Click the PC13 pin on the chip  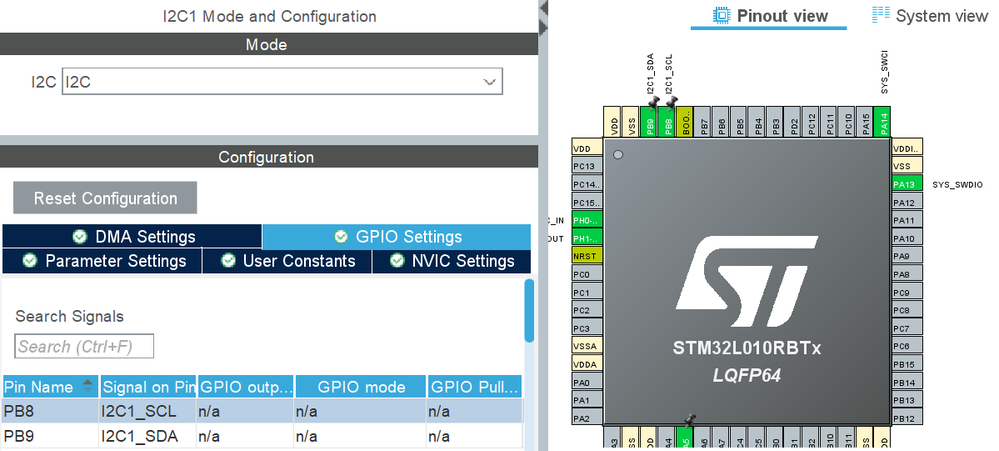click(587, 166)
